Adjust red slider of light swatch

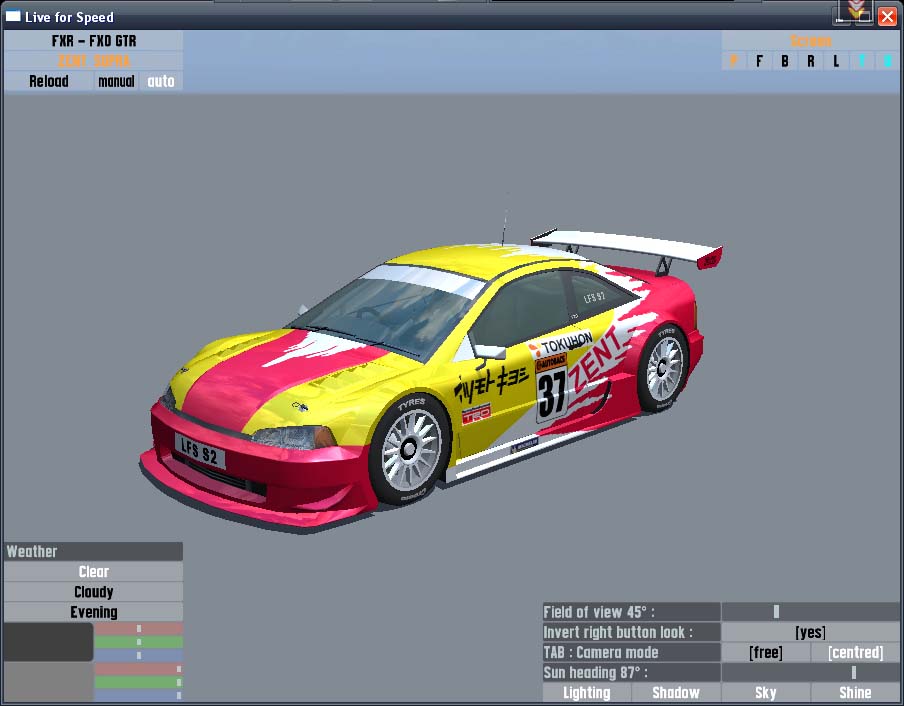pos(138,669)
